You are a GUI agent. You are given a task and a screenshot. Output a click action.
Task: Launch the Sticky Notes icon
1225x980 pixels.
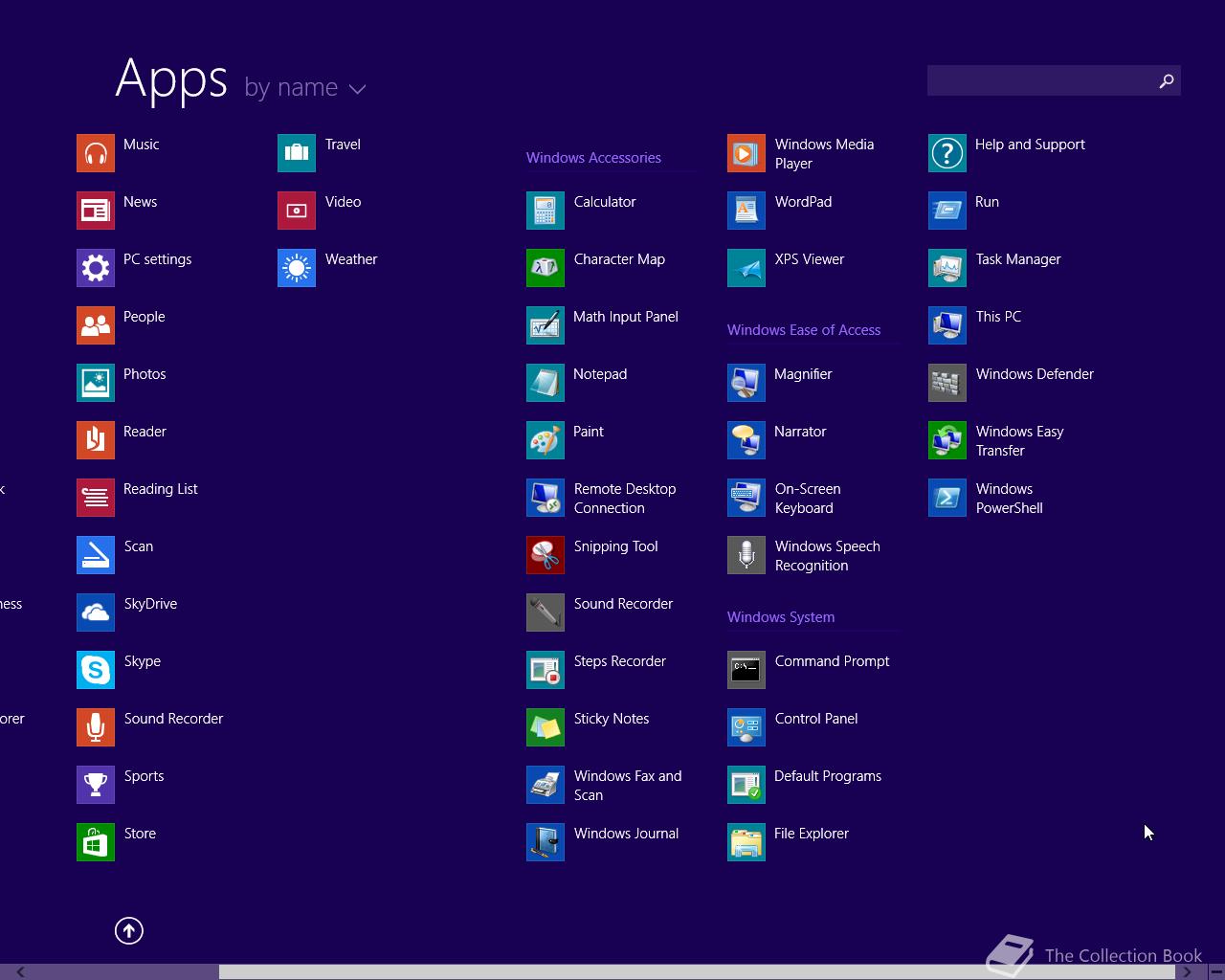pyautogui.click(x=546, y=727)
